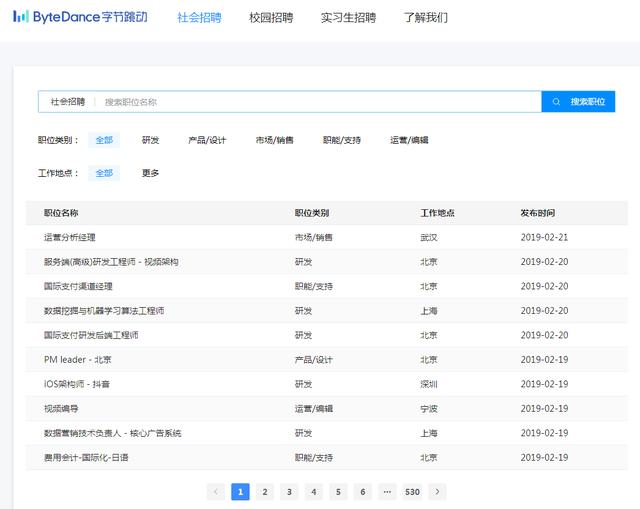
Task: Open the 数据挖掘与机器学习算法工程师 posting
Action: click(104, 311)
